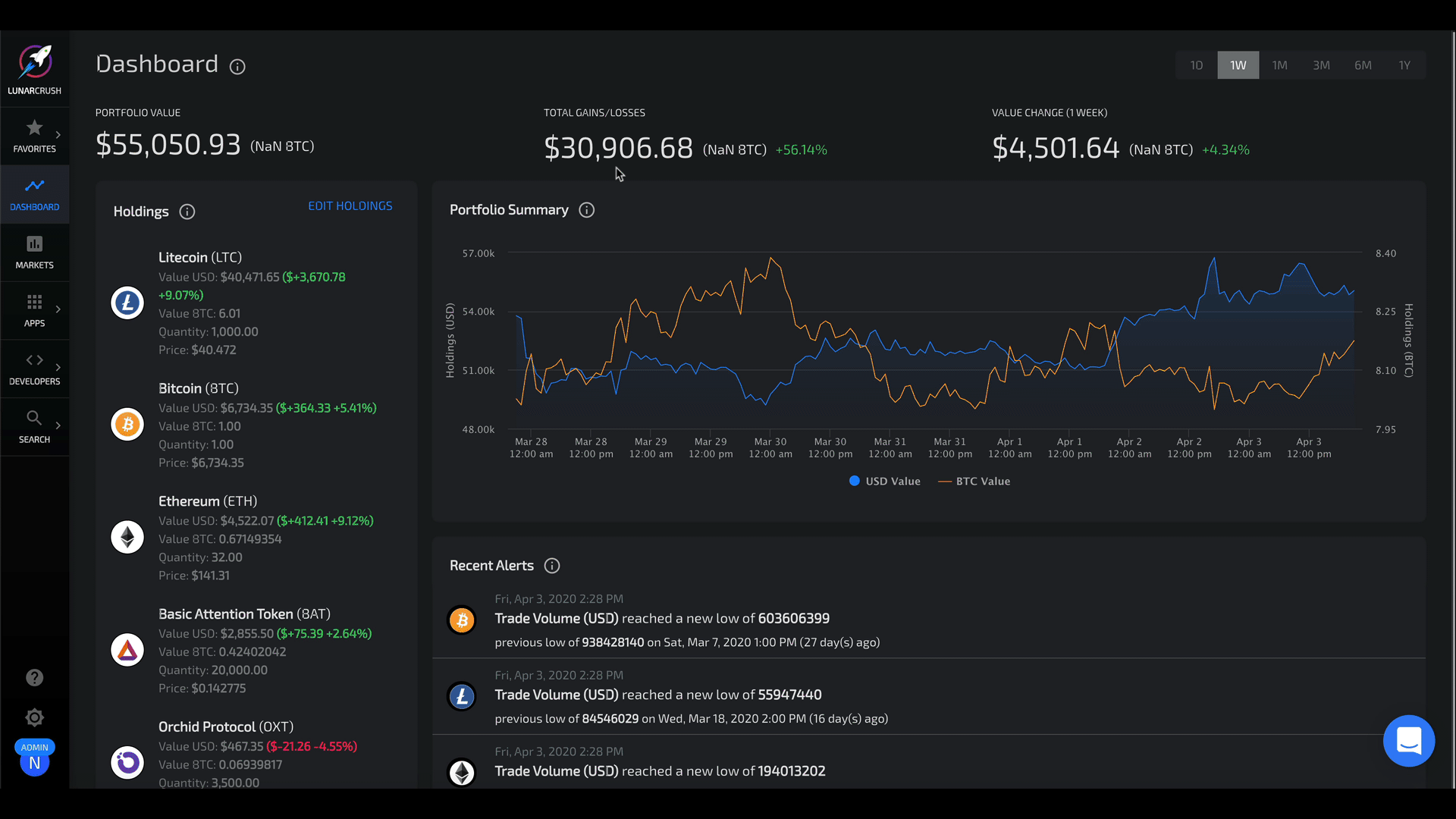The image size is (1456, 819).
Task: Open Litecoin (LTC) holding title
Action: (200, 258)
